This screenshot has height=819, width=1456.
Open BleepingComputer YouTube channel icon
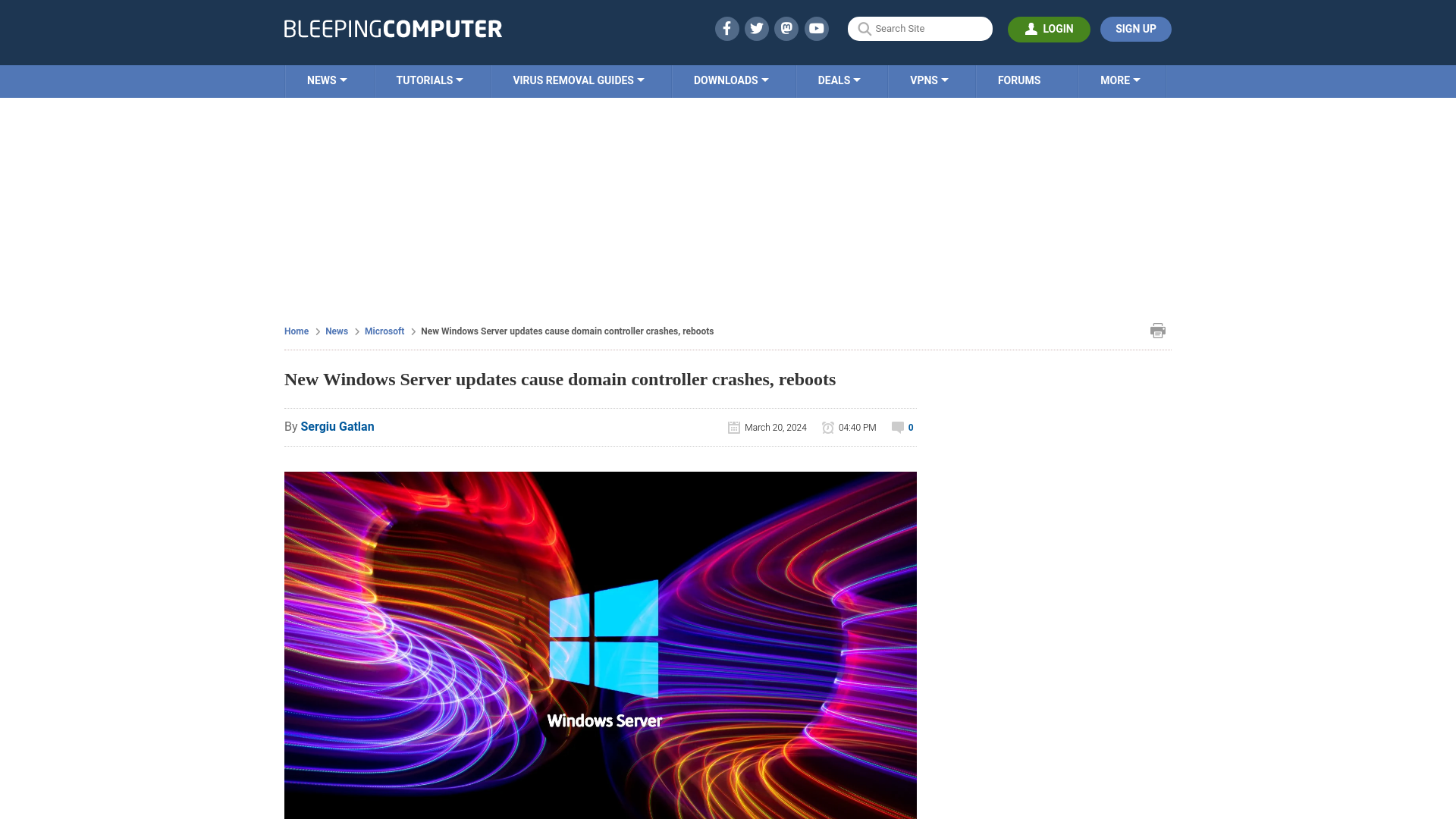pos(817,29)
